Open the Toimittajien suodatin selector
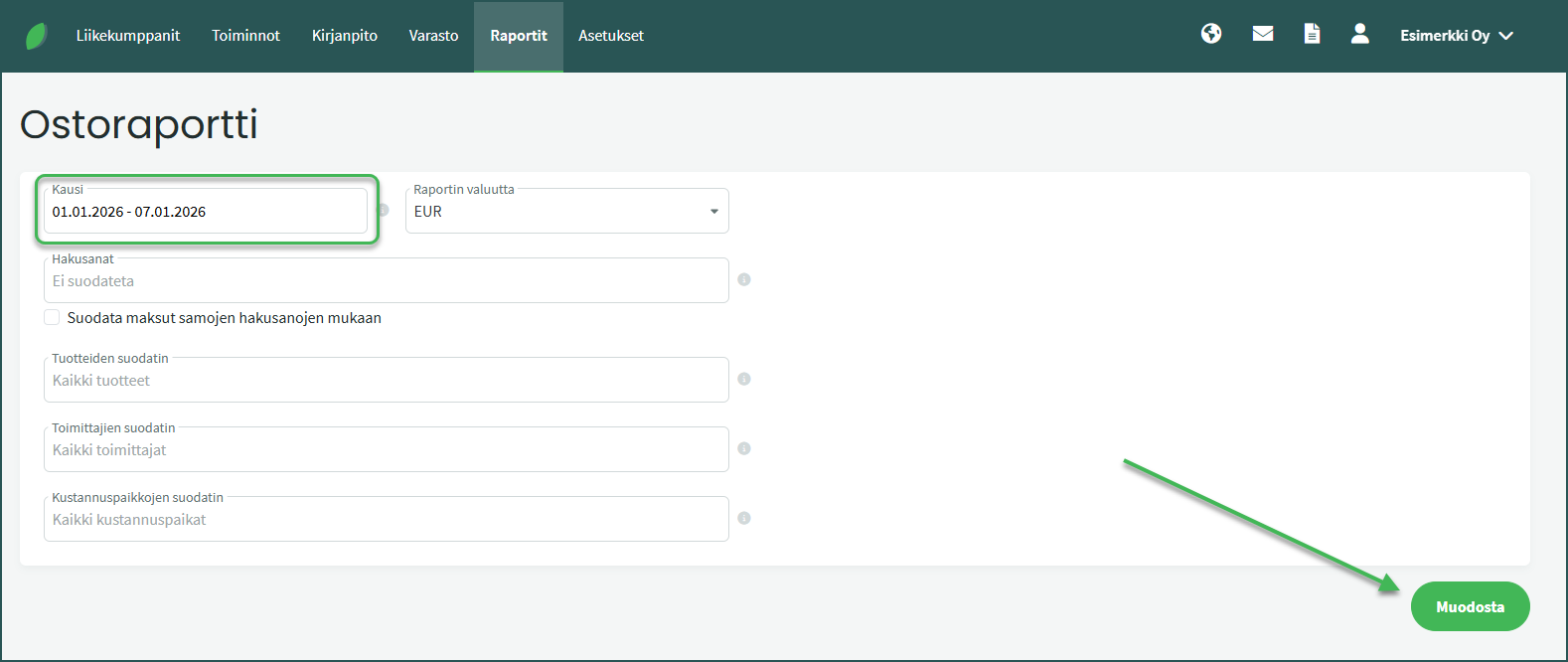 pyautogui.click(x=386, y=450)
